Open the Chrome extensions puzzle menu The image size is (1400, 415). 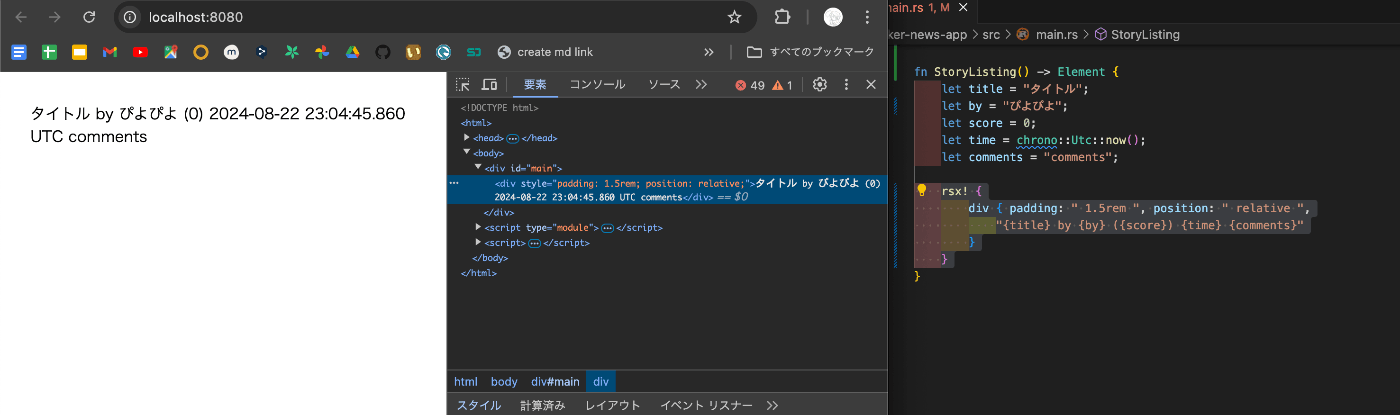point(783,17)
